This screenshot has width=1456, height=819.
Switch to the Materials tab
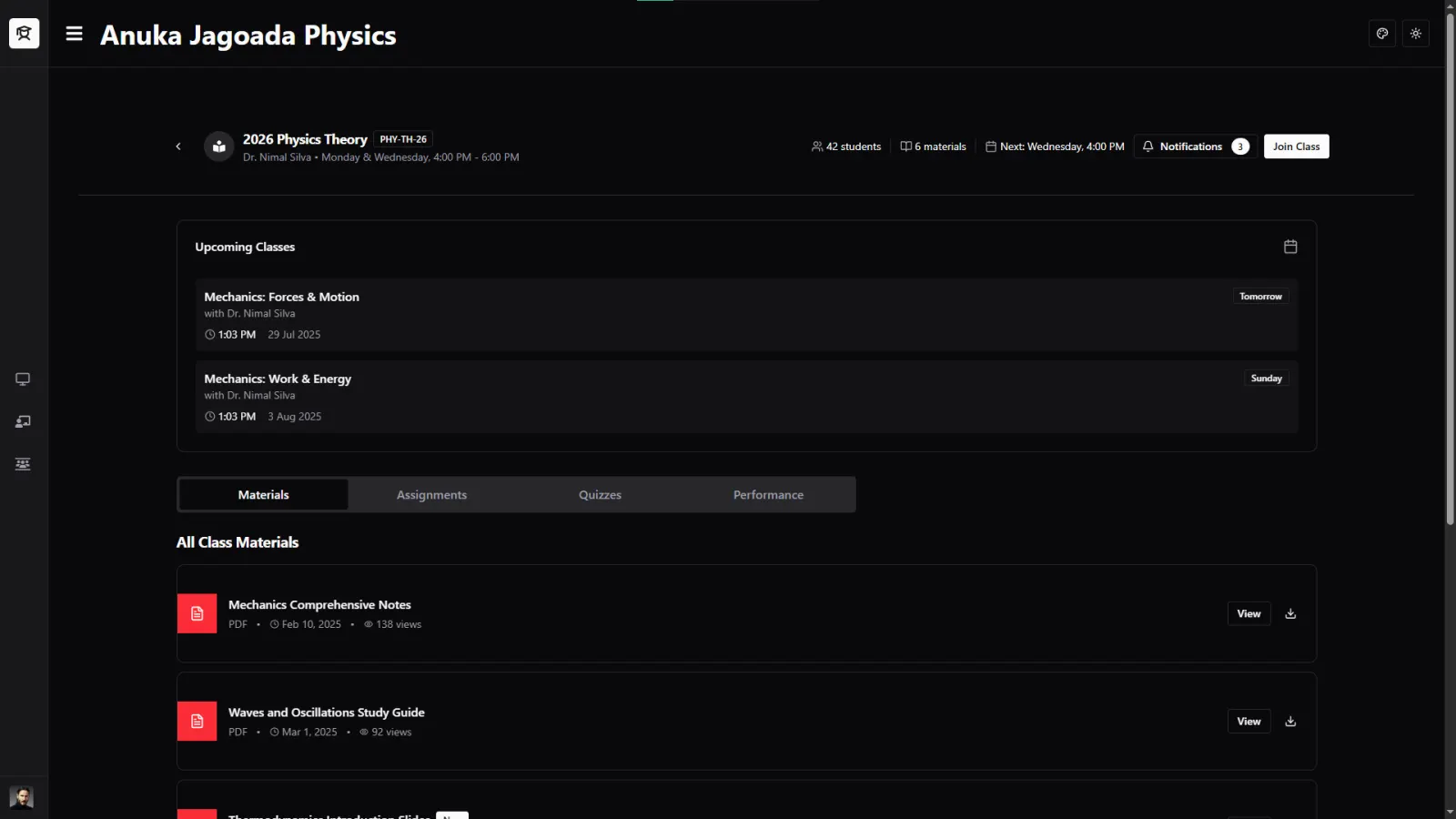pyautogui.click(x=264, y=495)
